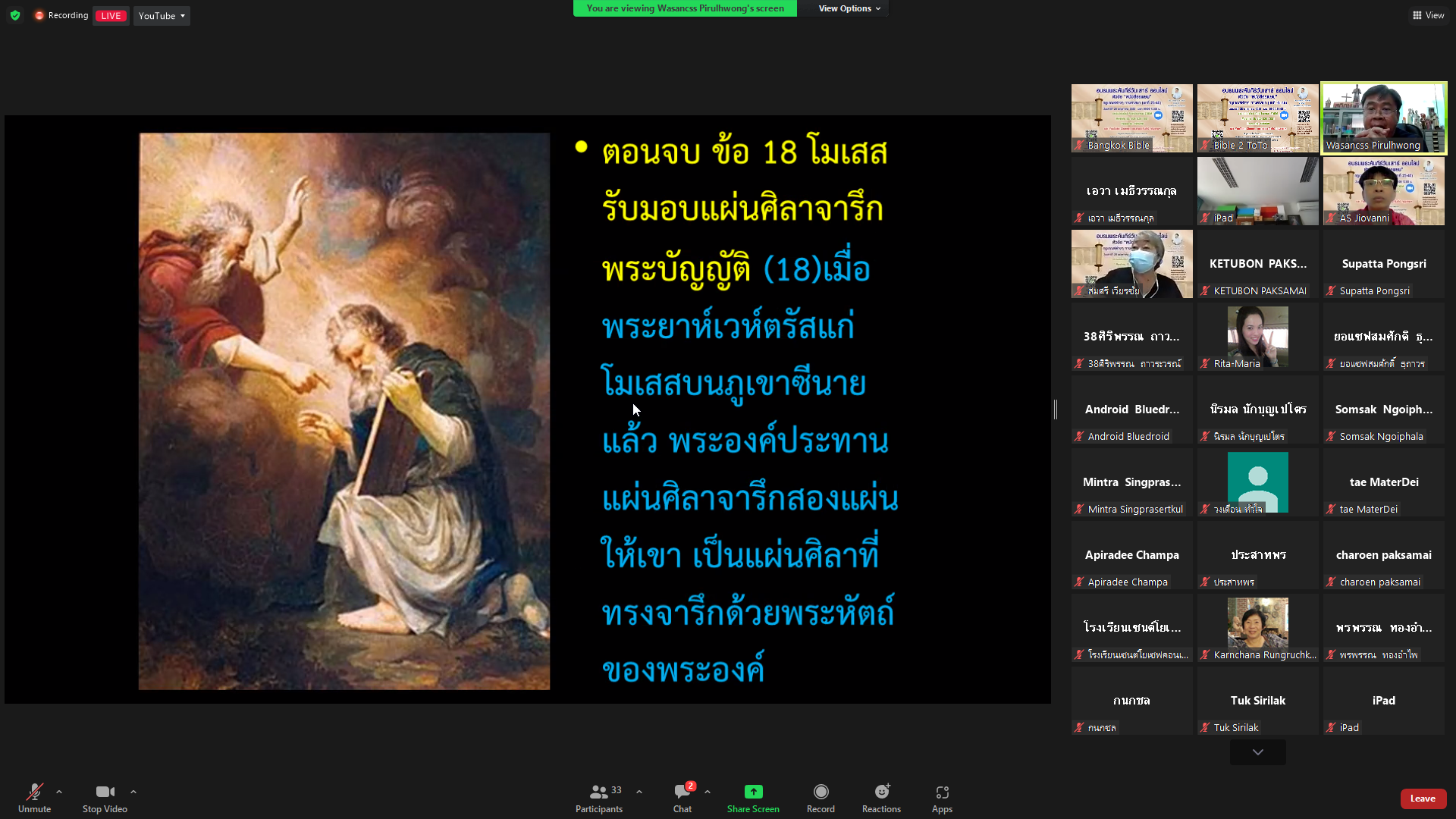Click muted mic icon on Supatta Pongsri

(1331, 290)
